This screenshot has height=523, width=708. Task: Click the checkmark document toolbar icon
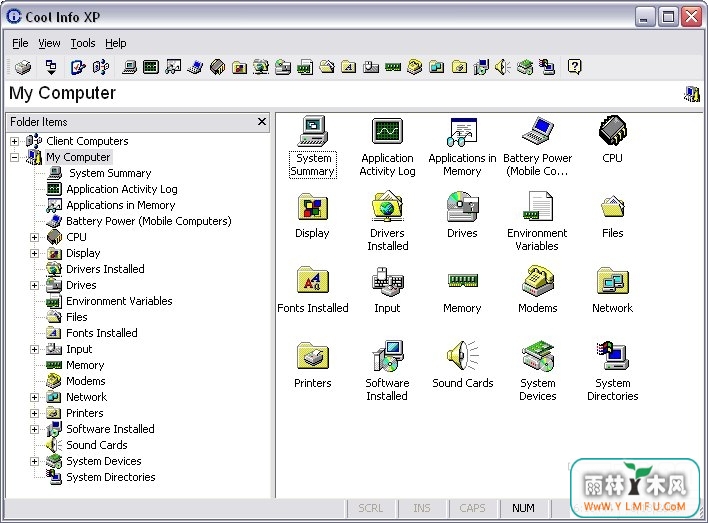[x=78, y=67]
